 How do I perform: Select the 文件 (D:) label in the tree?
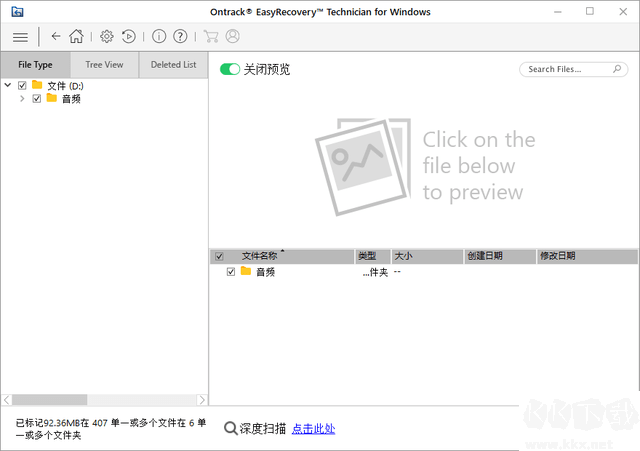click(66, 86)
